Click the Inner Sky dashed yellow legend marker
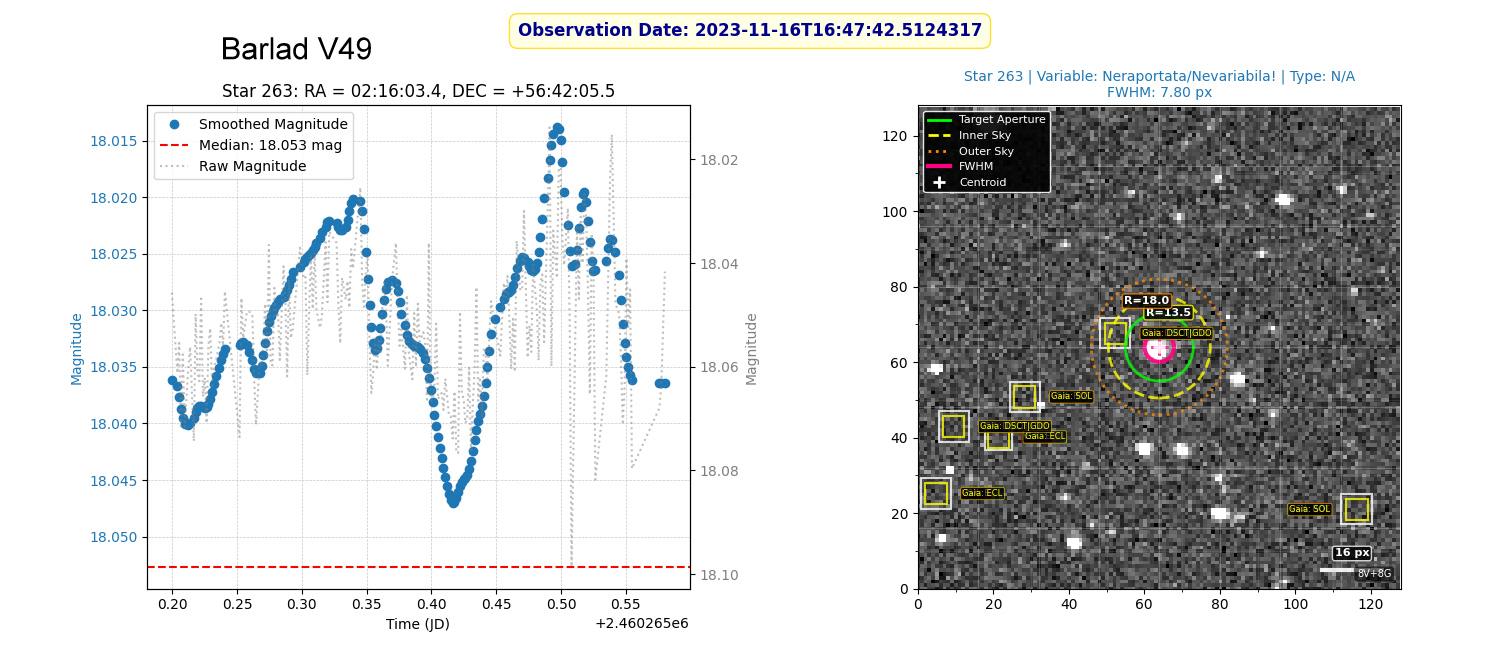The width and height of the screenshot is (1500, 671). [939, 135]
